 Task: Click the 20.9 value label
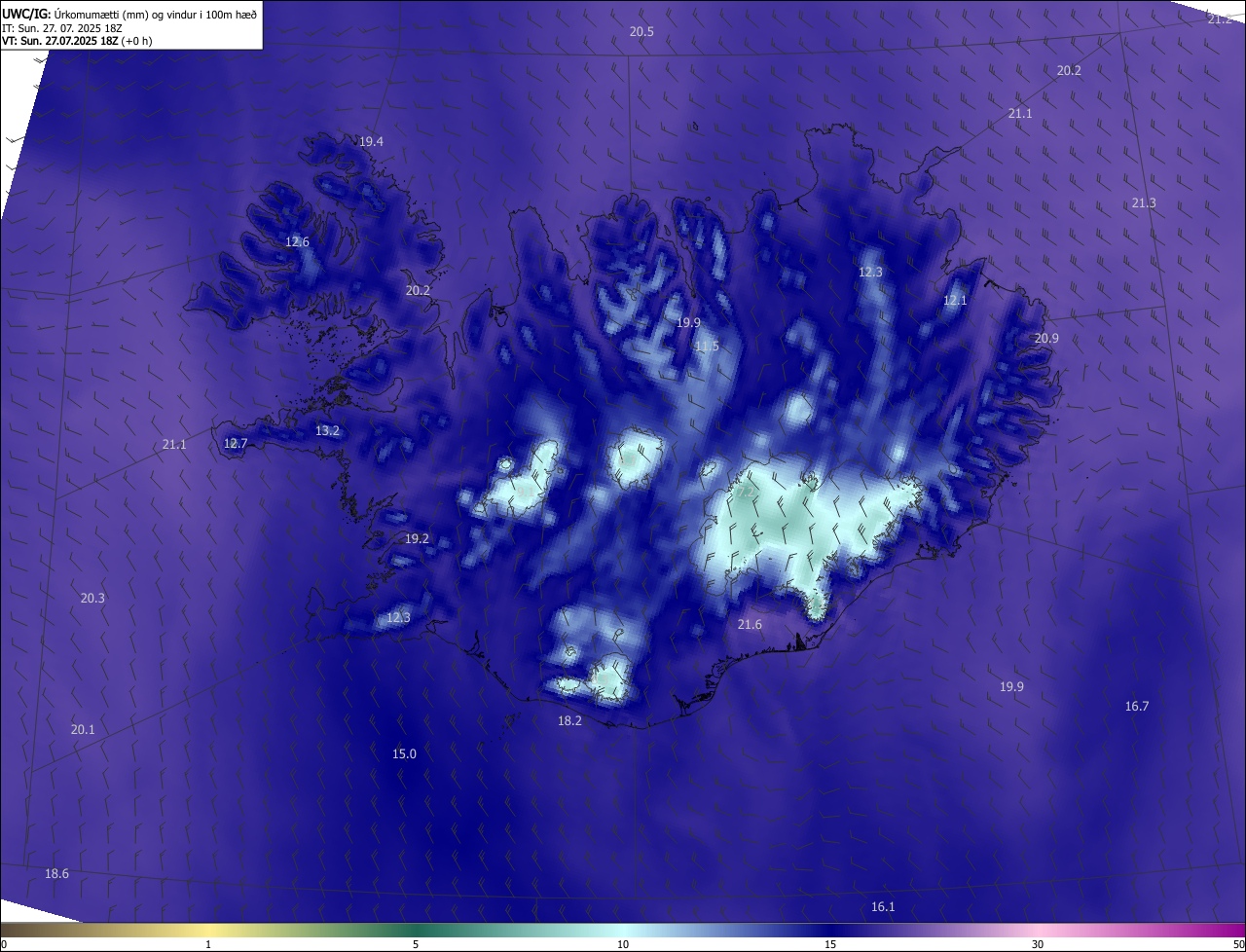[1046, 338]
